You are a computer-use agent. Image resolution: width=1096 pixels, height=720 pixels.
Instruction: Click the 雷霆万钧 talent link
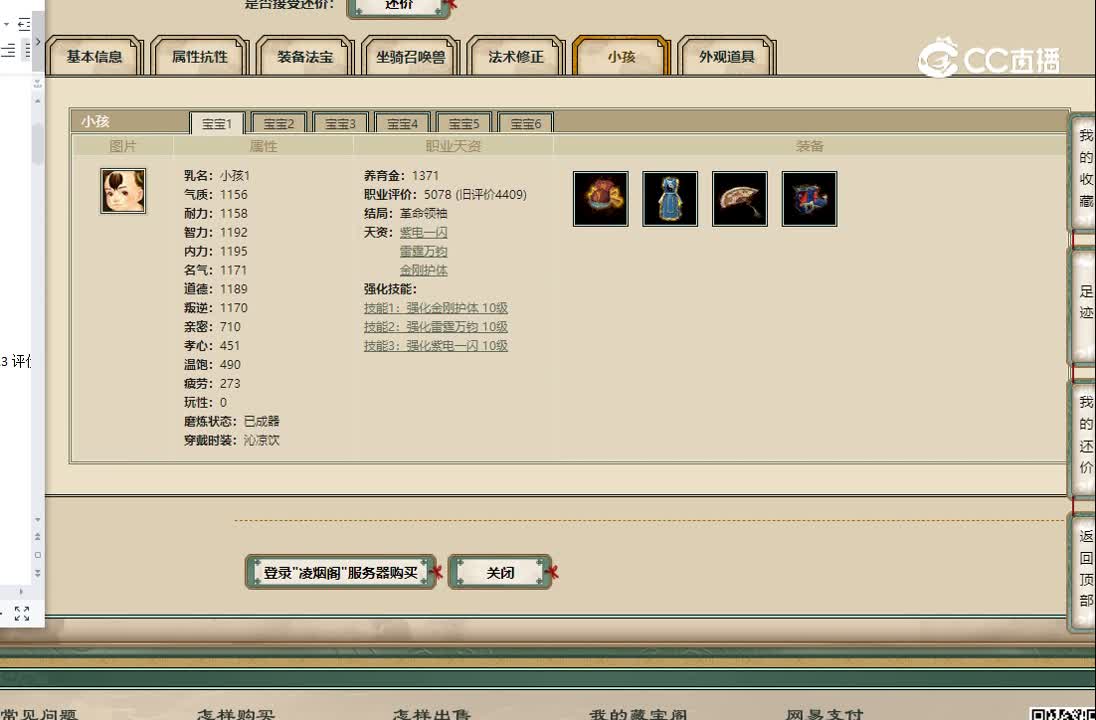[x=424, y=251]
